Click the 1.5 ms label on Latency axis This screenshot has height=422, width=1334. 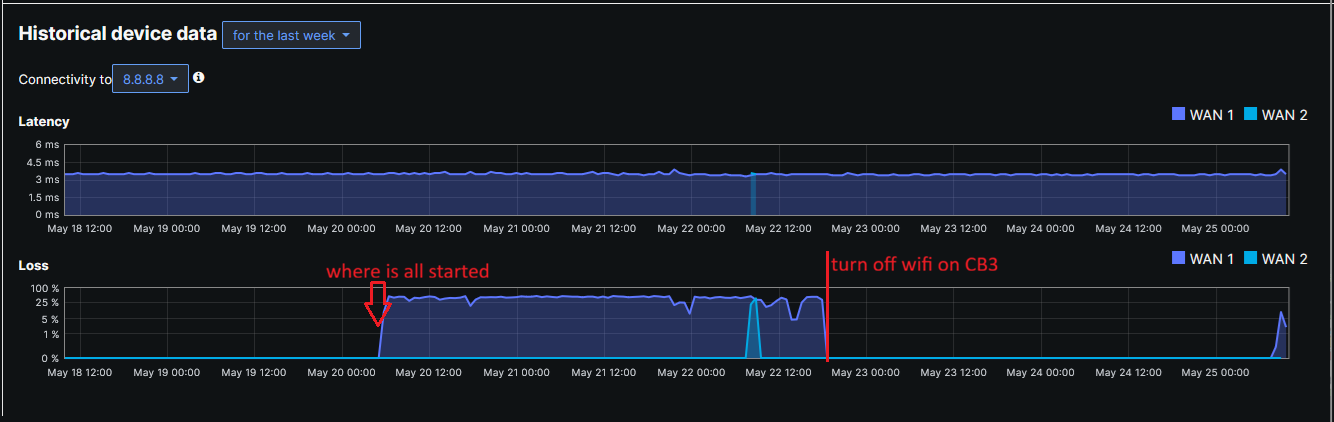pyautogui.click(x=43, y=197)
